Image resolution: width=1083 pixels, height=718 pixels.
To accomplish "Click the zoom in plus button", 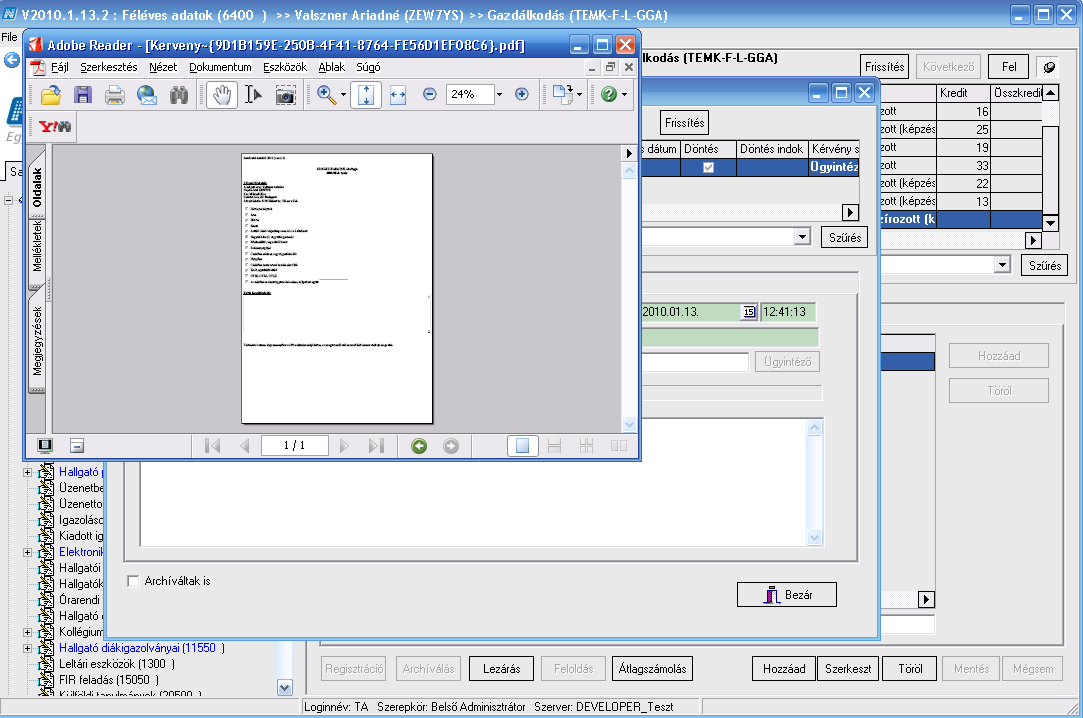I will point(521,94).
